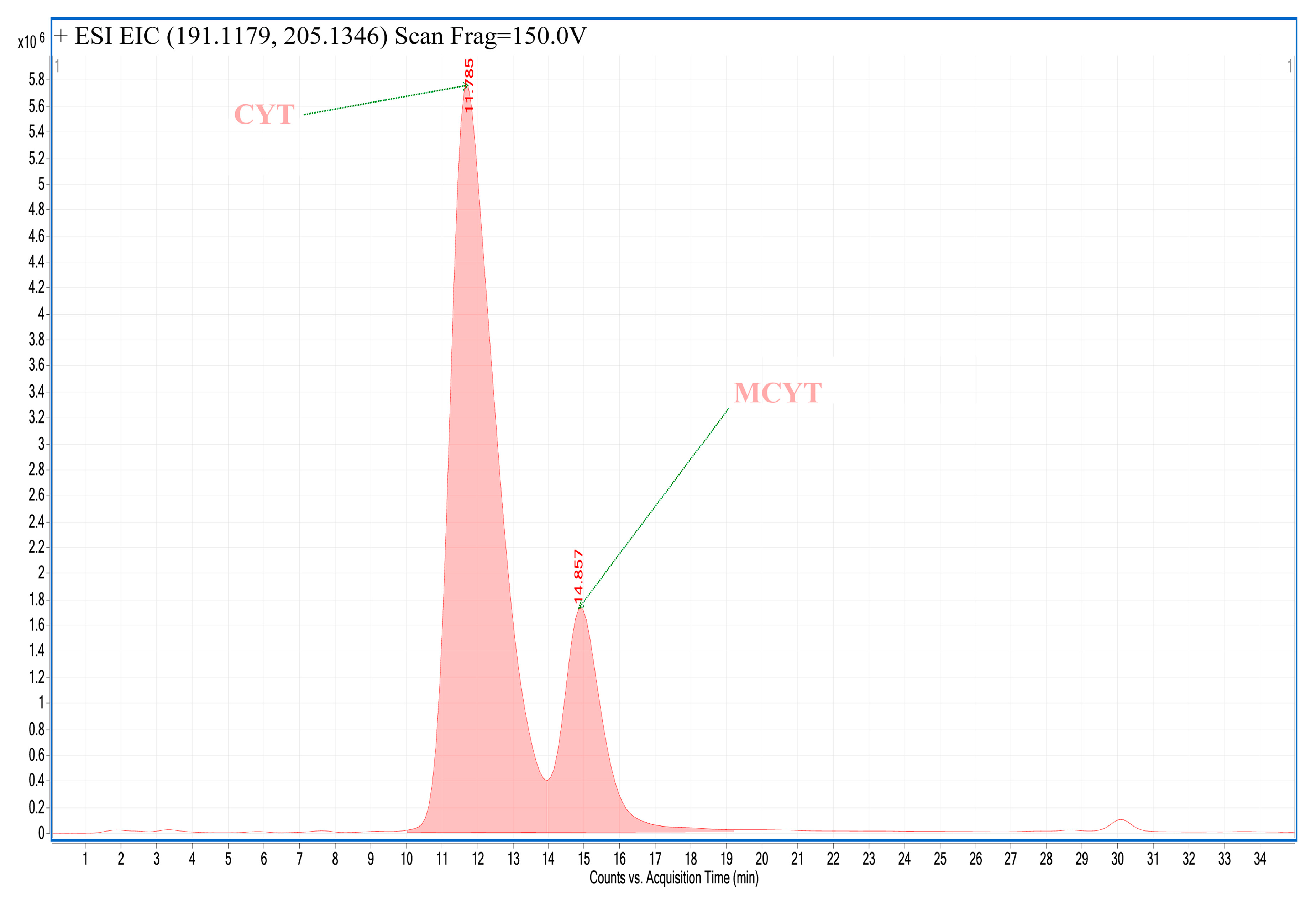The height and width of the screenshot is (902, 1316).
Task: Click the green dotted arrow pointing from CYT
Action: tap(384, 100)
